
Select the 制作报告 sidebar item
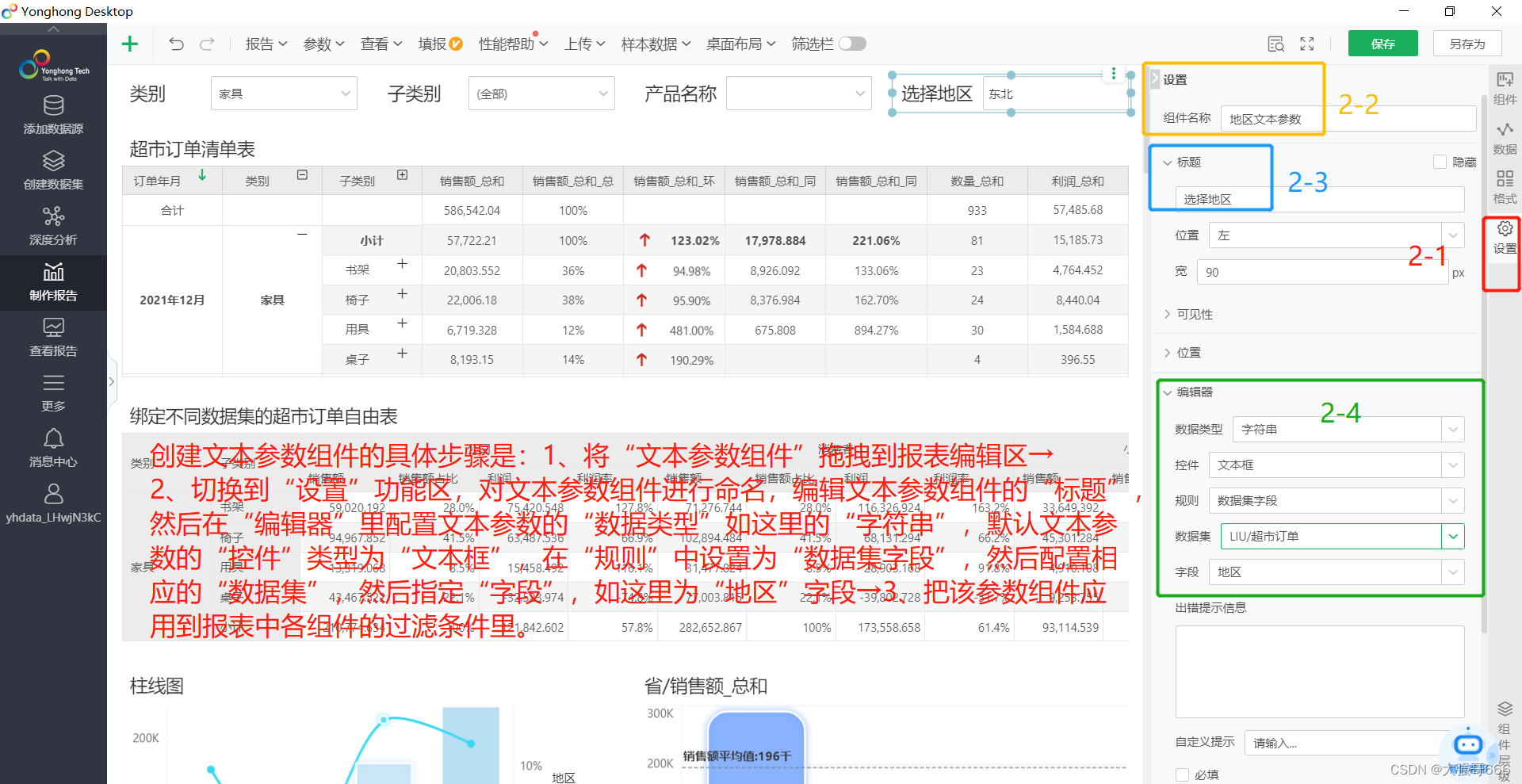(x=53, y=282)
